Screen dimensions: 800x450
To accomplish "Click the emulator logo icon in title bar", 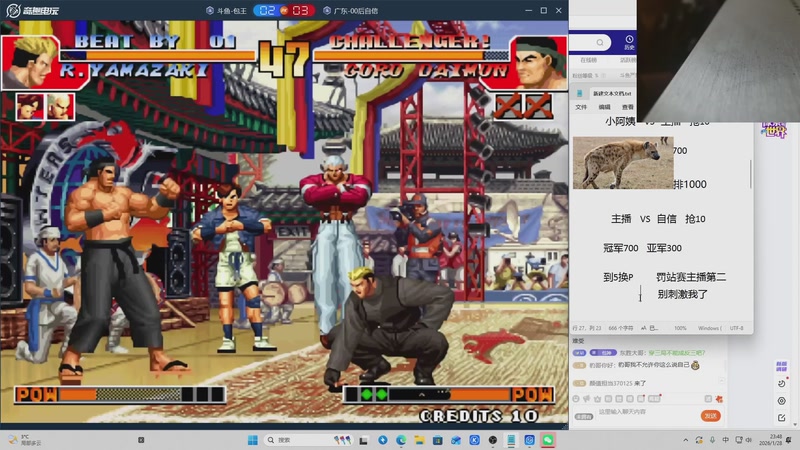I will click(x=13, y=10).
